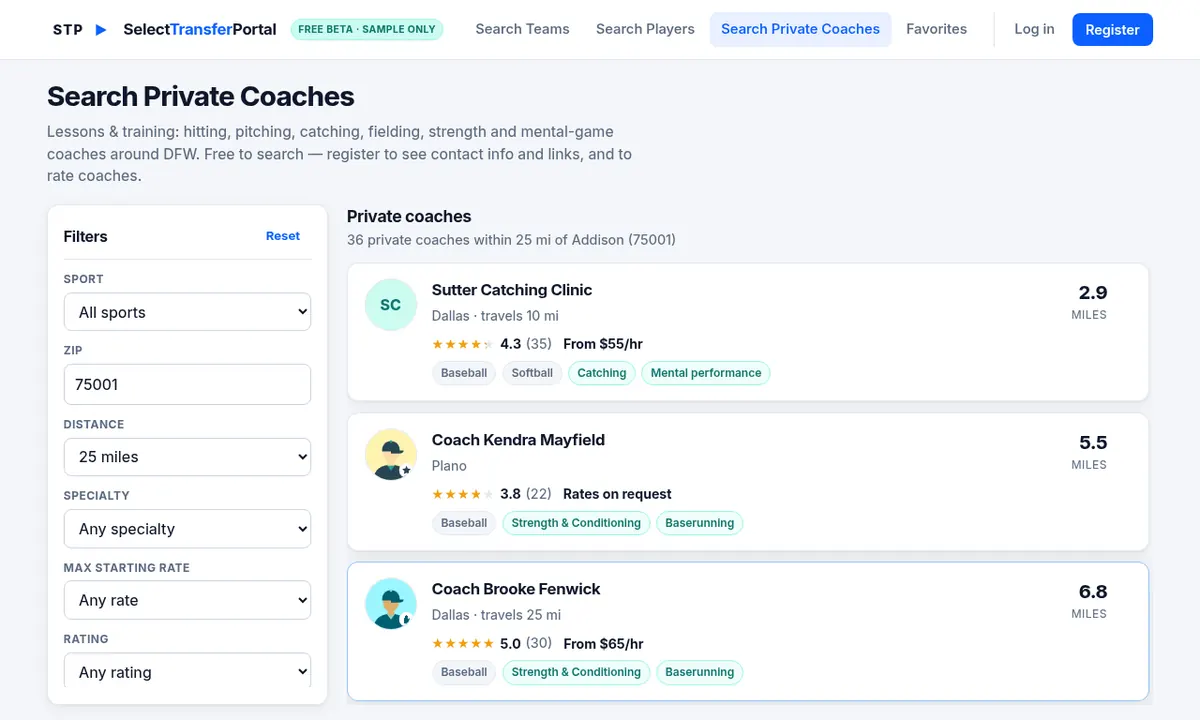The width and height of the screenshot is (1200, 720).
Task: Click 'Dallas · travels 10 mi' text
Action: 495,316
